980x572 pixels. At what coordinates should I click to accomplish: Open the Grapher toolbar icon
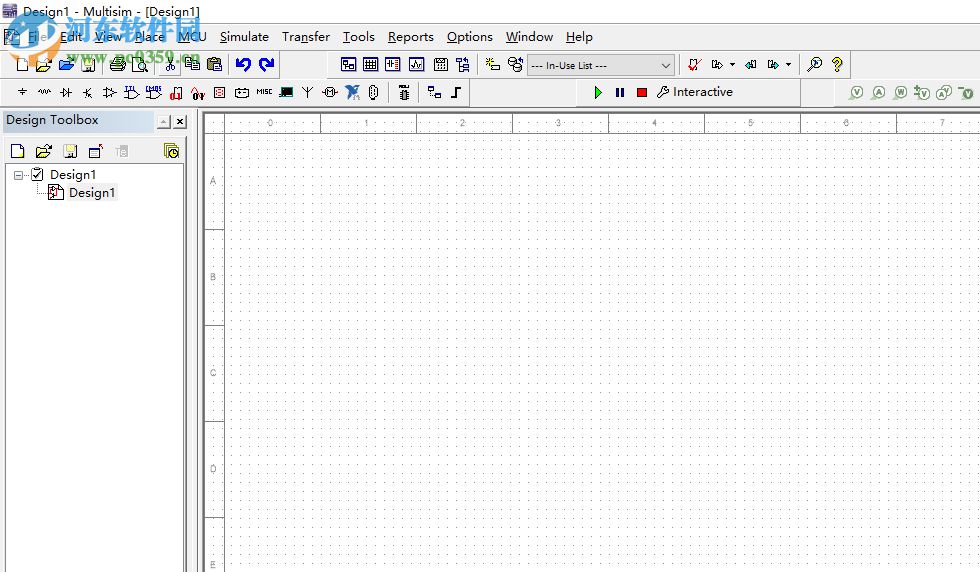pos(417,65)
